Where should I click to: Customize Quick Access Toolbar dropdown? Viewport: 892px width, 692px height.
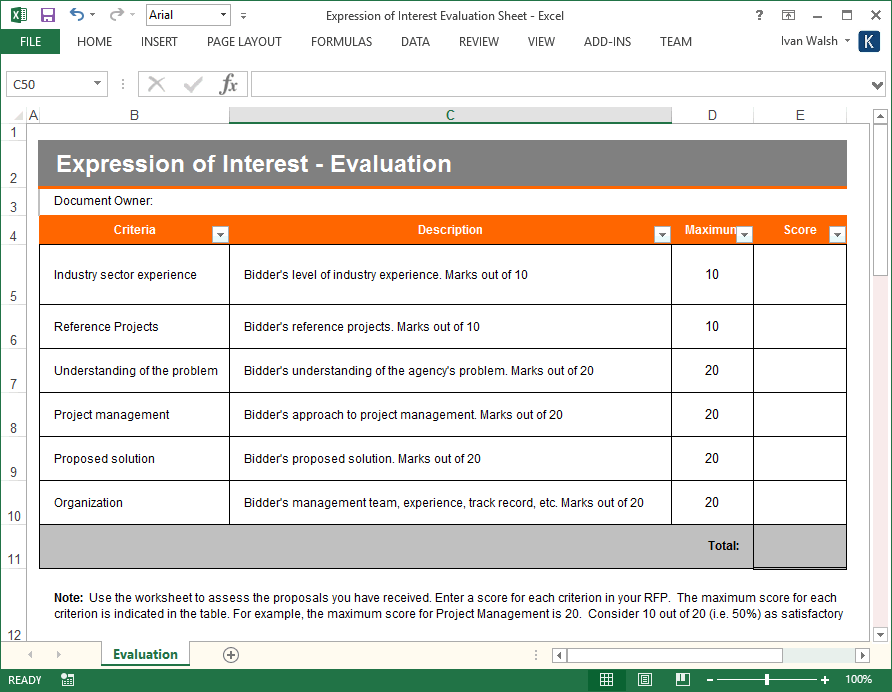coord(243,16)
